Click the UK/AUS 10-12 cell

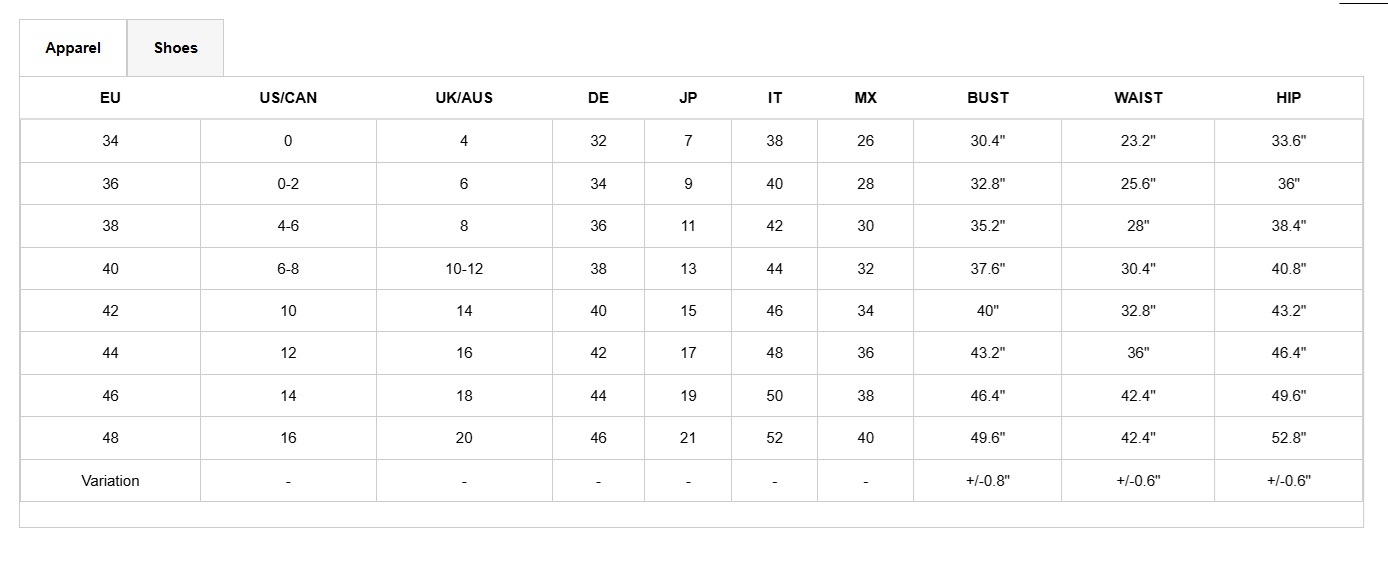click(464, 269)
